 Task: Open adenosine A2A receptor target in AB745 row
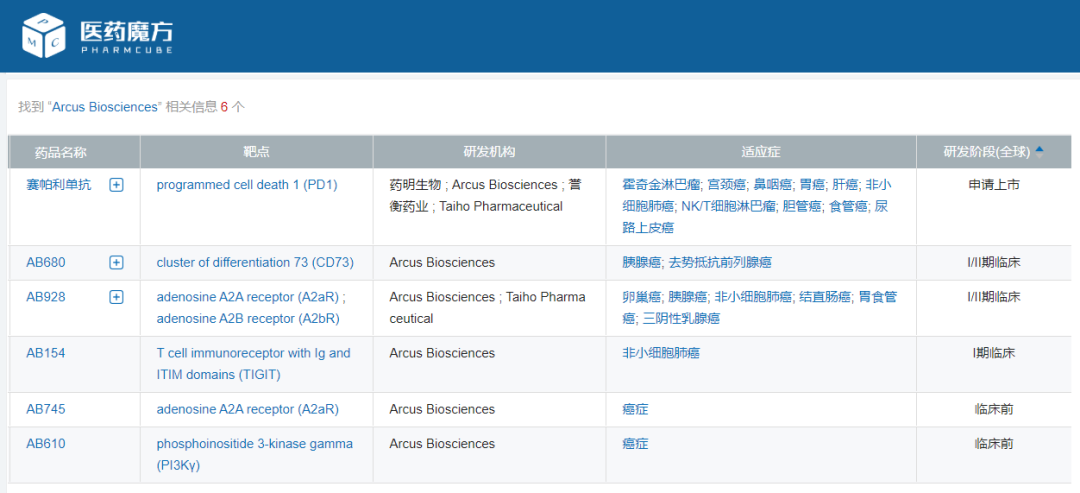(248, 410)
